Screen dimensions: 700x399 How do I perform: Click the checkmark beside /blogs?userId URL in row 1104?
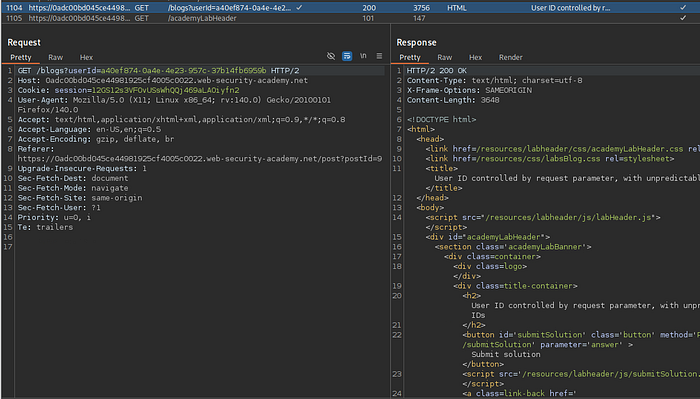tap(299, 8)
